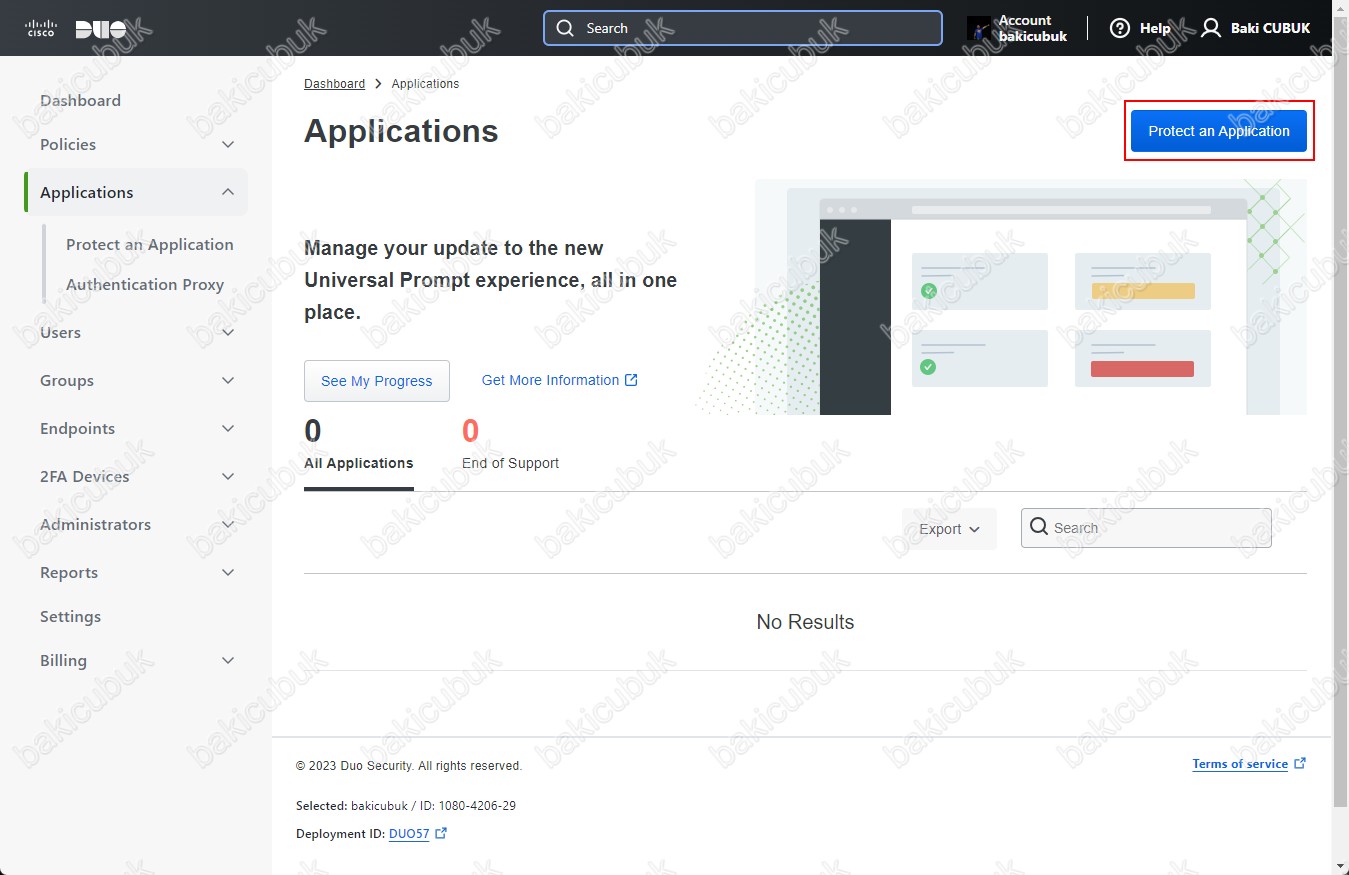The image size is (1349, 875).
Task: Click the magnifier icon in the applications search box
Action: point(1039,527)
